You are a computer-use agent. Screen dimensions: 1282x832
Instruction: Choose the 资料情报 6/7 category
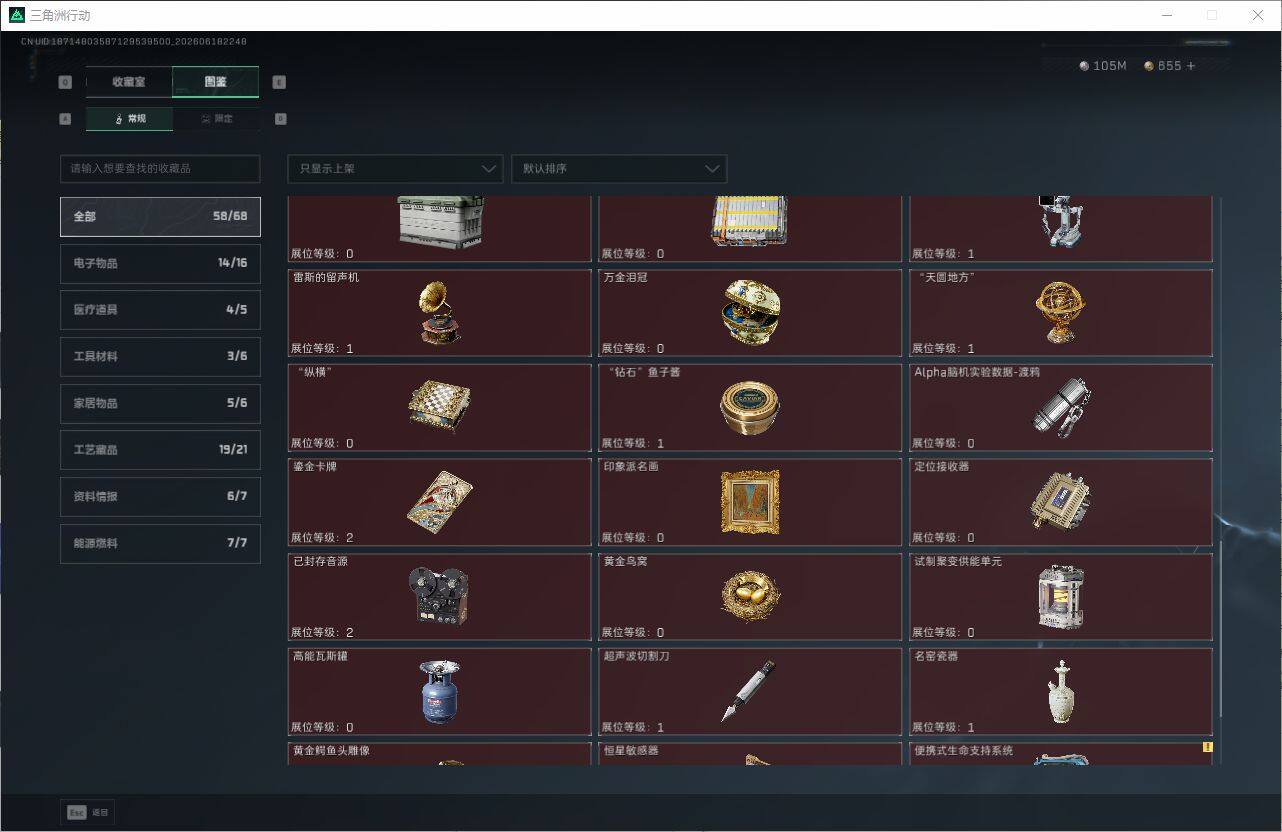pos(160,496)
